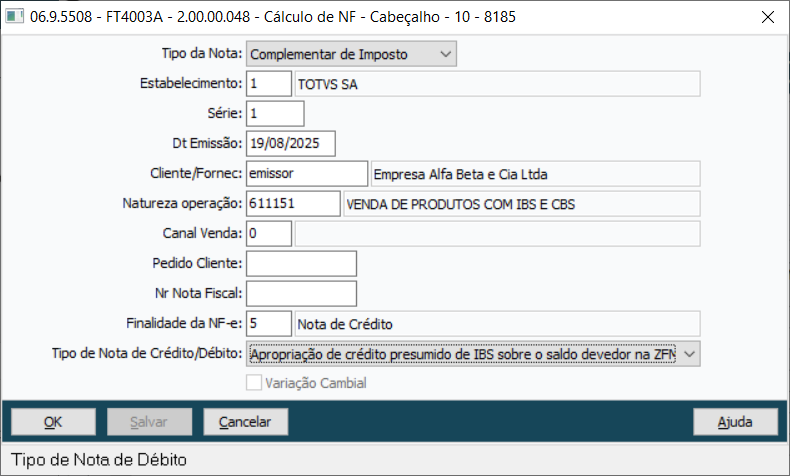Click the Cancelar button
The image size is (790, 476).
(x=245, y=422)
